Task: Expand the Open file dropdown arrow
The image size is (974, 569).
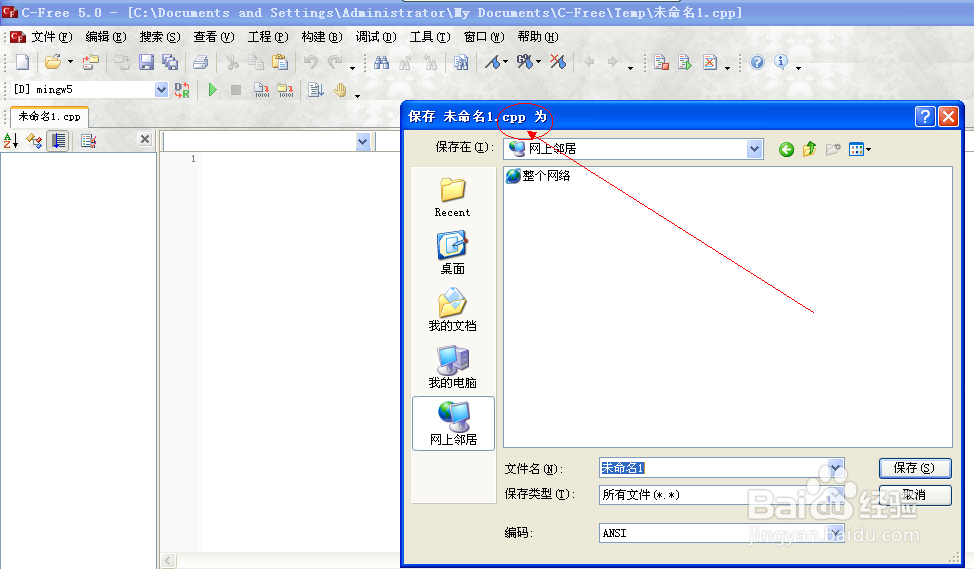Action: (70, 62)
